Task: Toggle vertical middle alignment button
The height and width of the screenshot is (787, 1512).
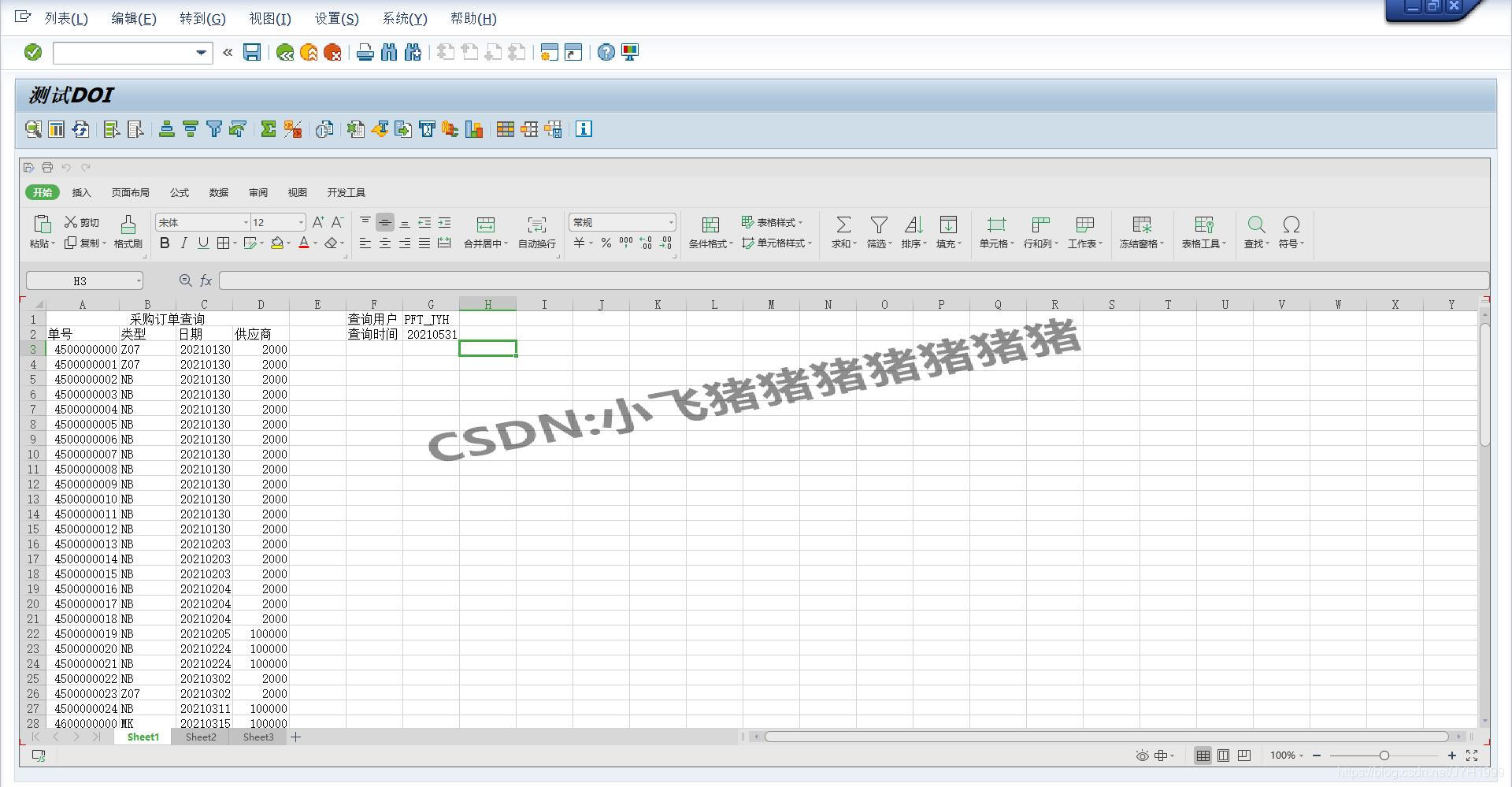Action: pyautogui.click(x=384, y=223)
